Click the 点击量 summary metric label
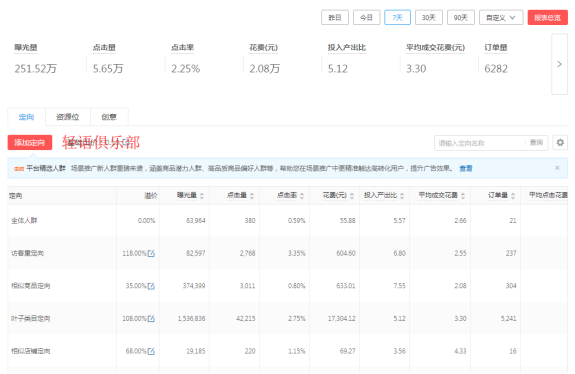575x374 pixels. [x=104, y=48]
